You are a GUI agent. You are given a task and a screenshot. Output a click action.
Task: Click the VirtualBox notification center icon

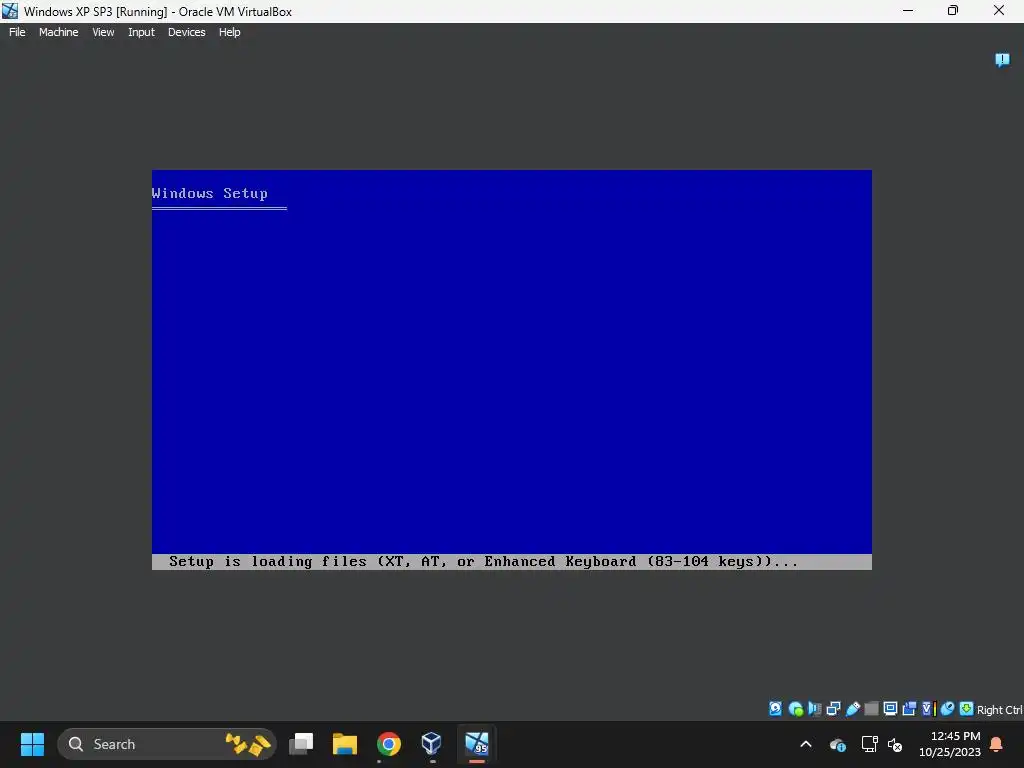(x=1002, y=61)
